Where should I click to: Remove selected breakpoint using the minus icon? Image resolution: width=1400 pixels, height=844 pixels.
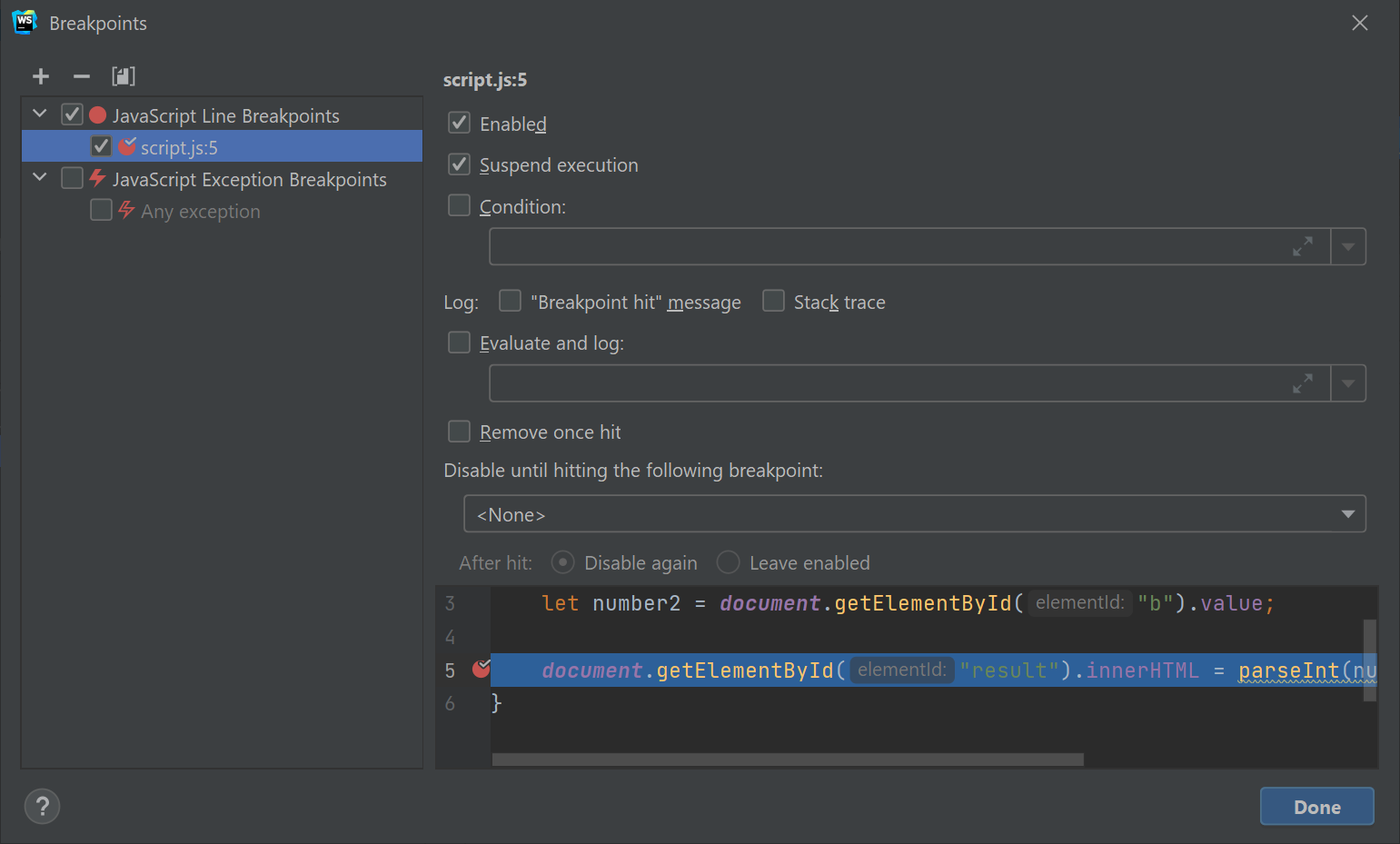point(81,76)
